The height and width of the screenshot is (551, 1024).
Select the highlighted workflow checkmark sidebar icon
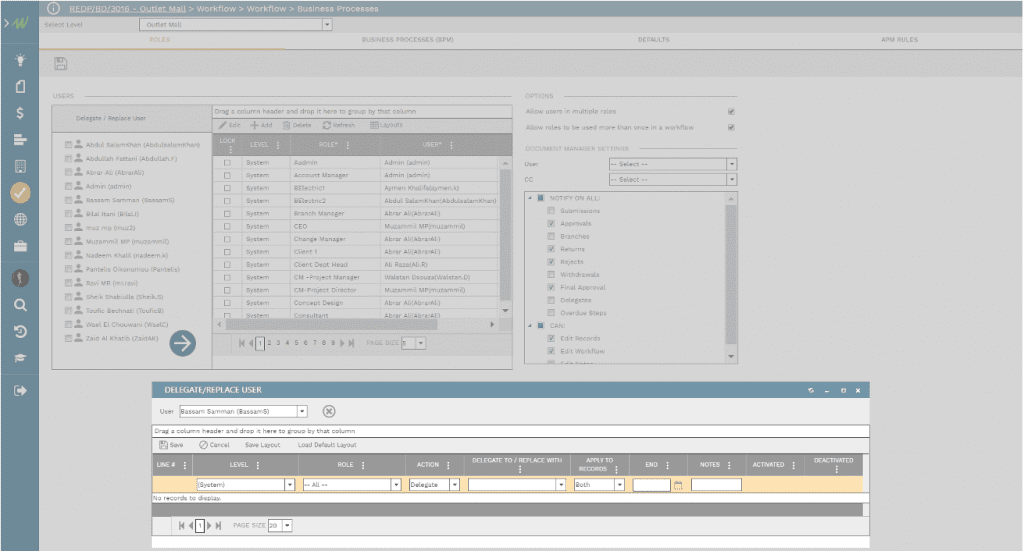click(20, 193)
